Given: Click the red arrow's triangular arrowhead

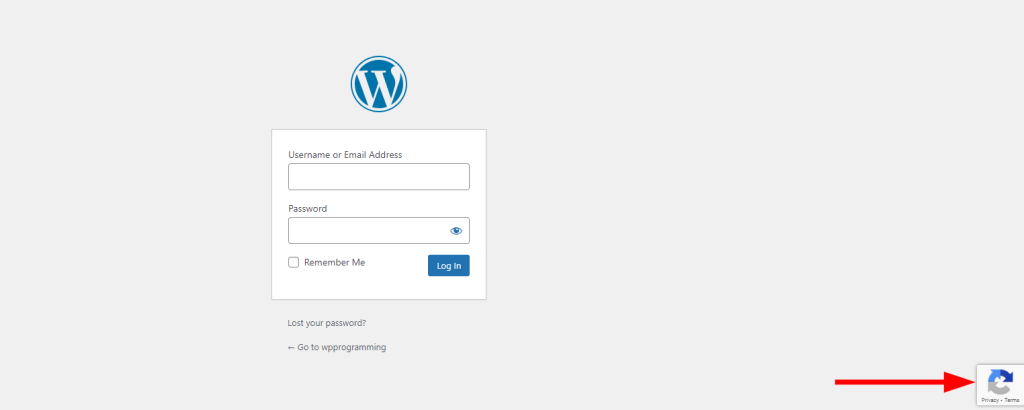Looking at the screenshot, I should pyautogui.click(x=962, y=381).
